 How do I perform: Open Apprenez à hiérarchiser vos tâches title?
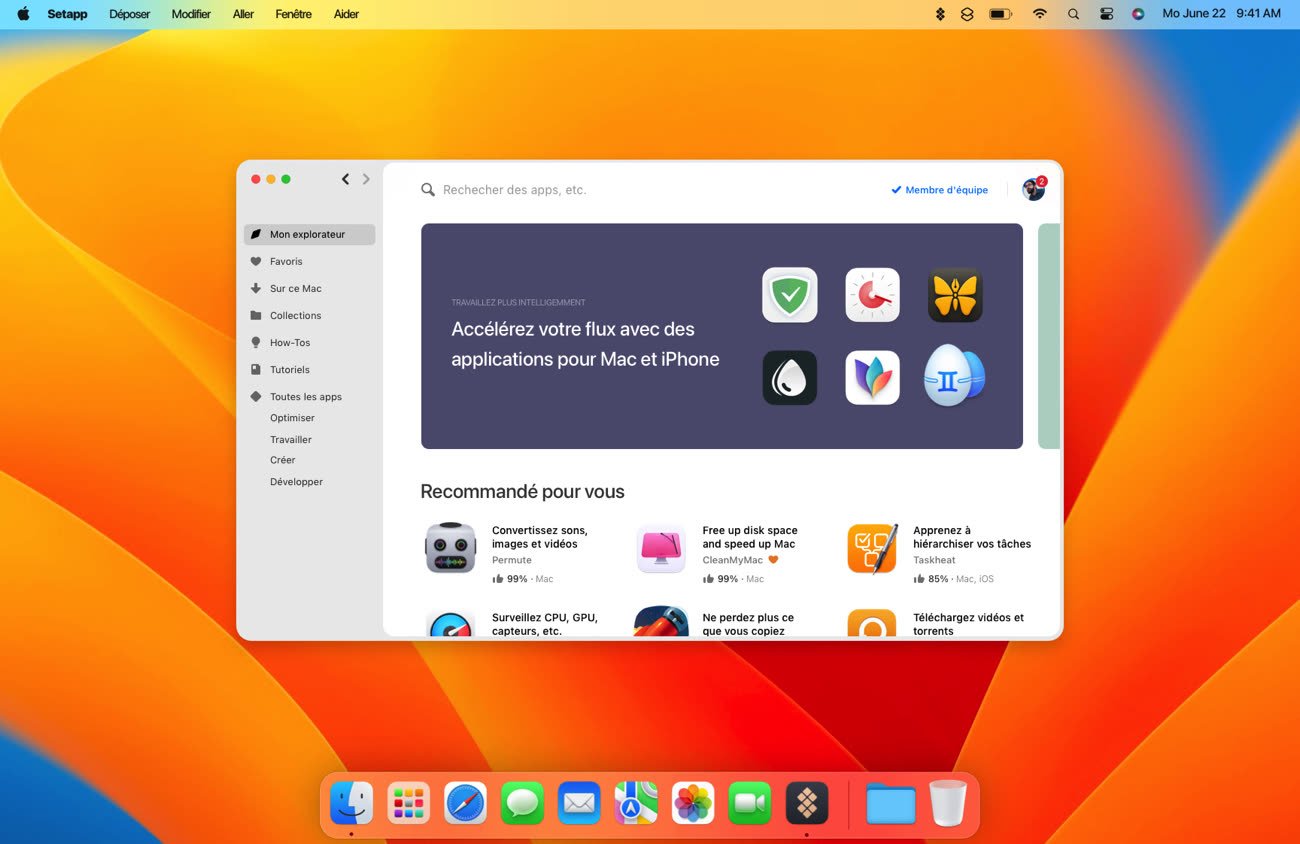(x=972, y=537)
